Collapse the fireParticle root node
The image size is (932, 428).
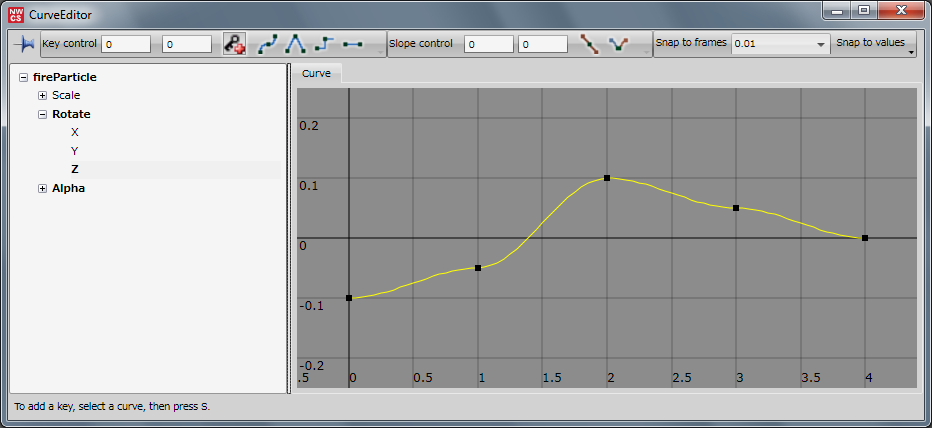pos(23,77)
